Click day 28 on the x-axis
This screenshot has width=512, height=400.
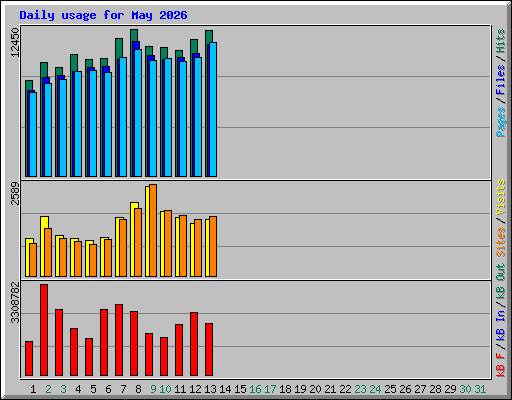435,389
